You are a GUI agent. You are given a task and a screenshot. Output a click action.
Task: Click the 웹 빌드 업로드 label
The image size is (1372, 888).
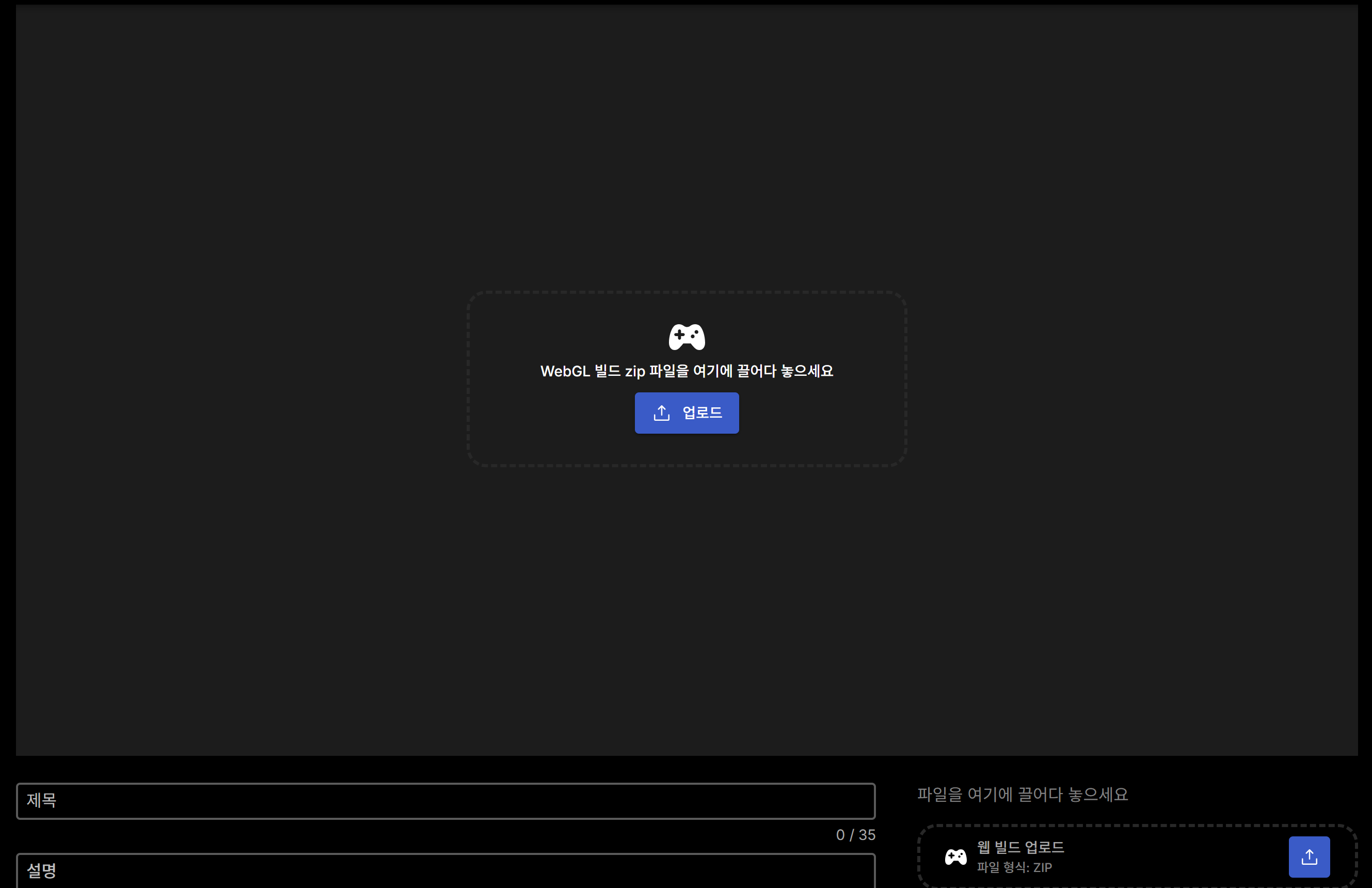pyautogui.click(x=1020, y=847)
